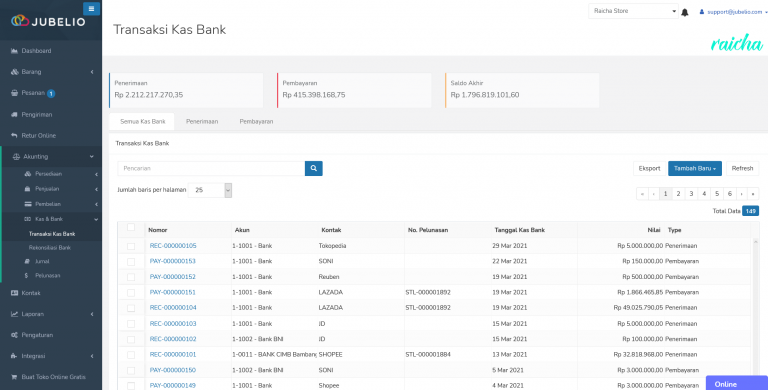Tick checkbox for PAY-000000153 row
The height and width of the screenshot is (390, 768).
pos(131,262)
